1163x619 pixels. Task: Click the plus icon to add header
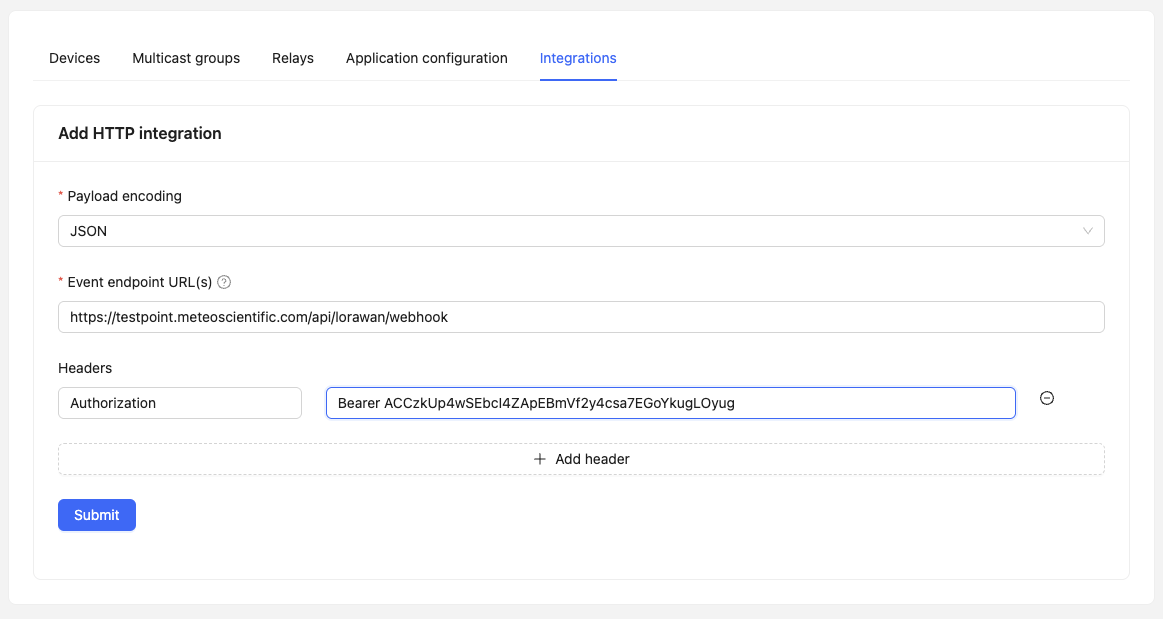[540, 459]
